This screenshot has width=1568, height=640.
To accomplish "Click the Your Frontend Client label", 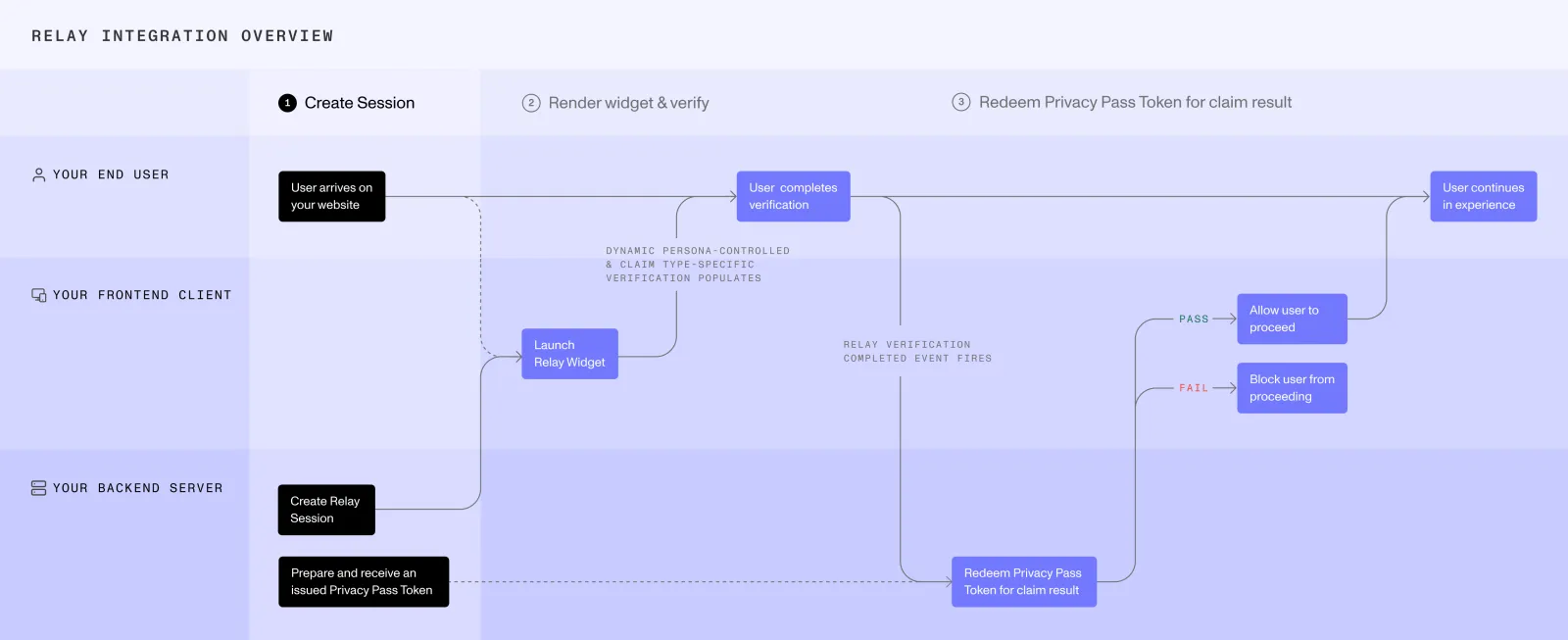I will click(x=142, y=295).
